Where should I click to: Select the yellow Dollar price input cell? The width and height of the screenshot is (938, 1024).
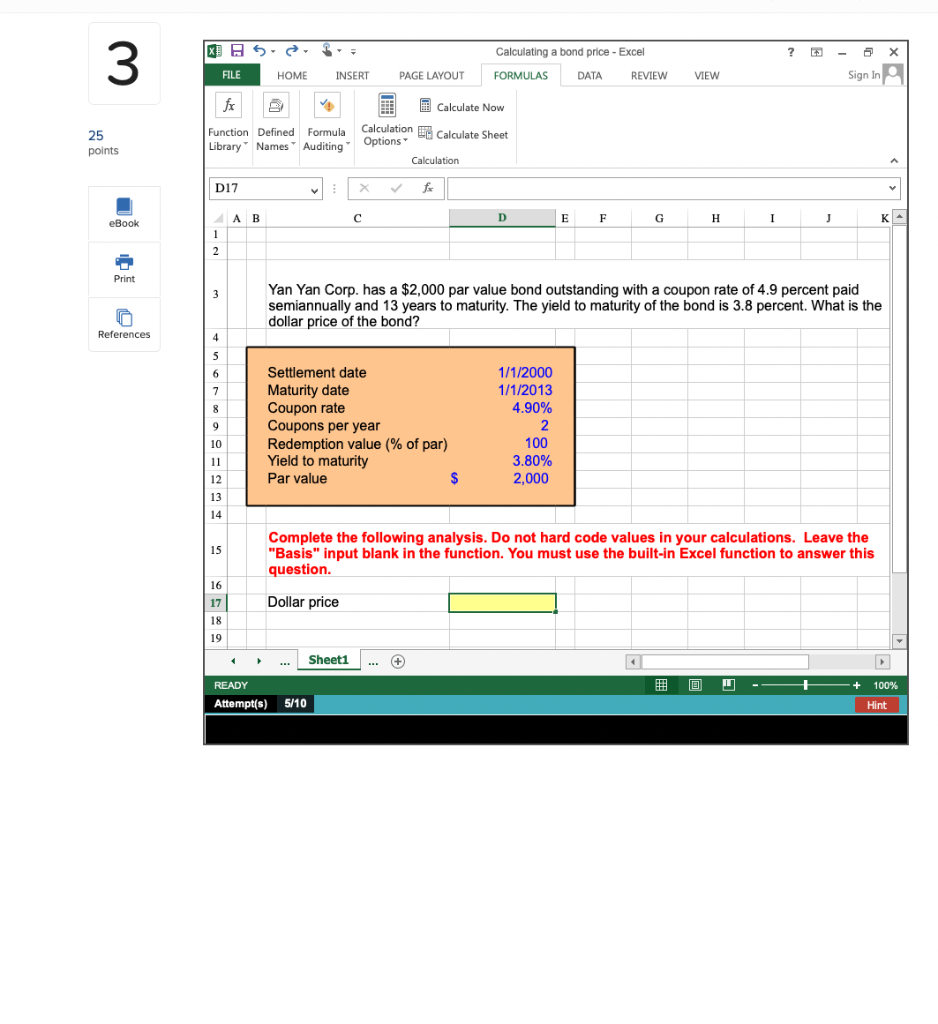point(502,602)
